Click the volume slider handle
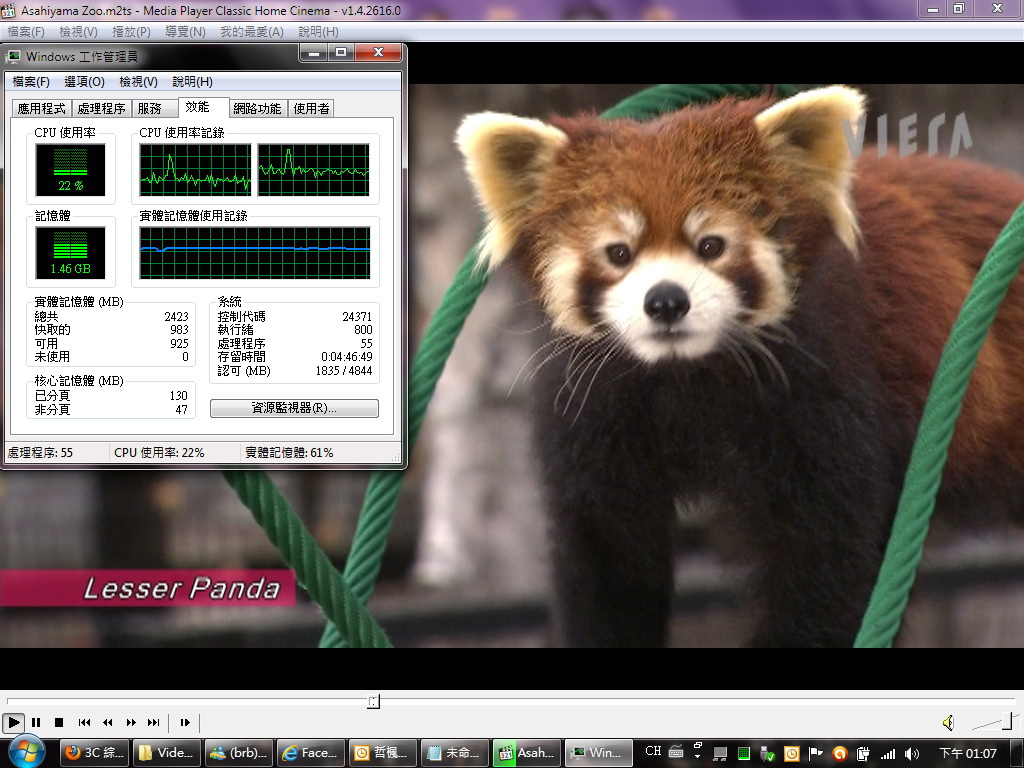 (x=1007, y=721)
